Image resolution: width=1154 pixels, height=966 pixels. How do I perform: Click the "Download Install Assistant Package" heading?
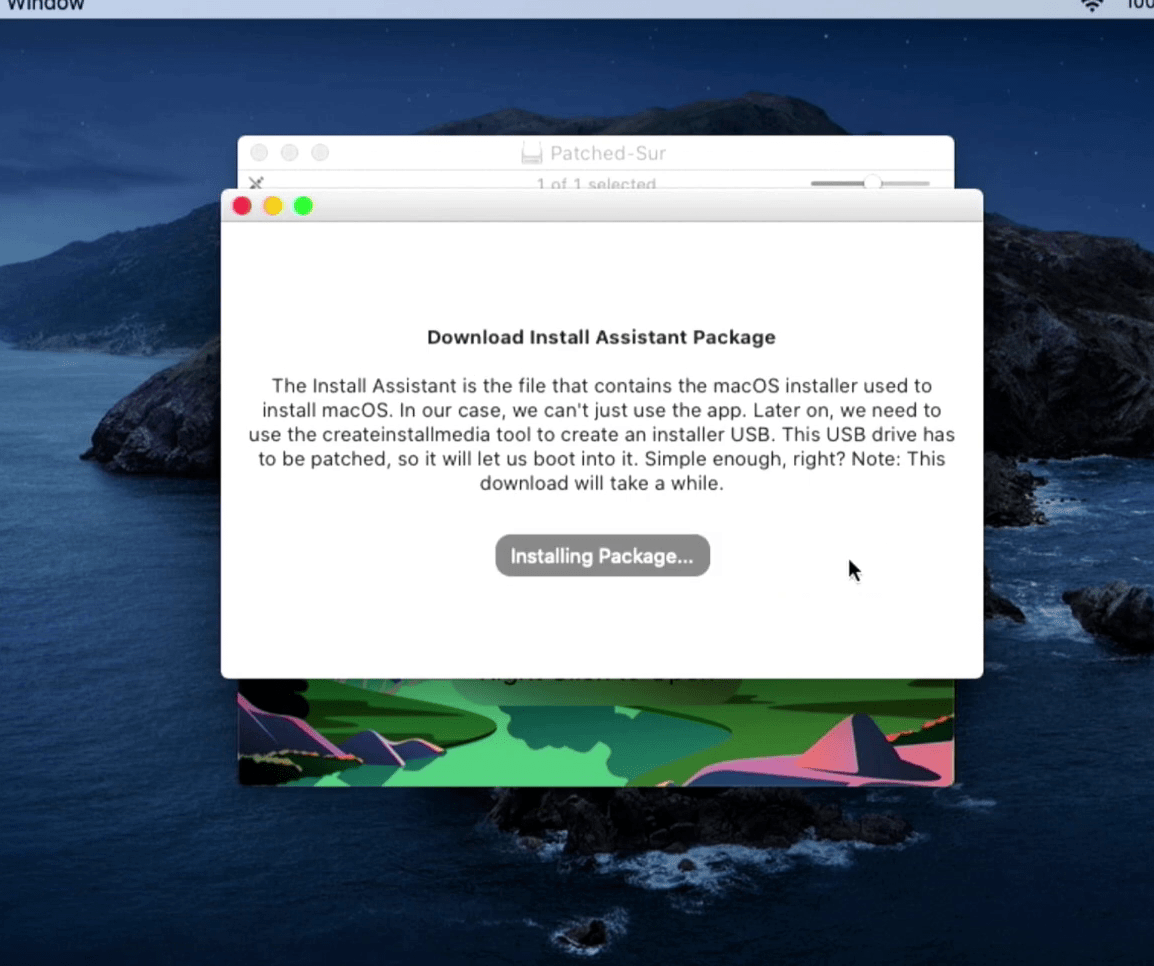(x=601, y=337)
